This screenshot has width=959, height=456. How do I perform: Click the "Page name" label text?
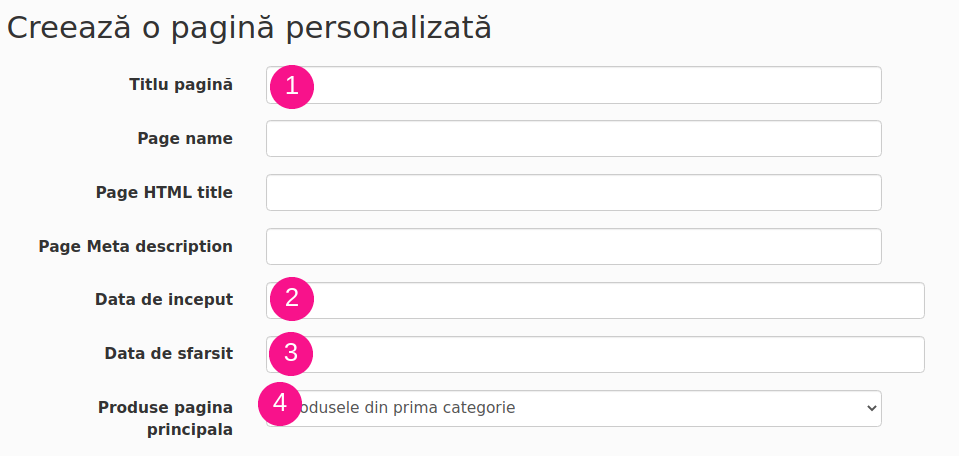(185, 139)
